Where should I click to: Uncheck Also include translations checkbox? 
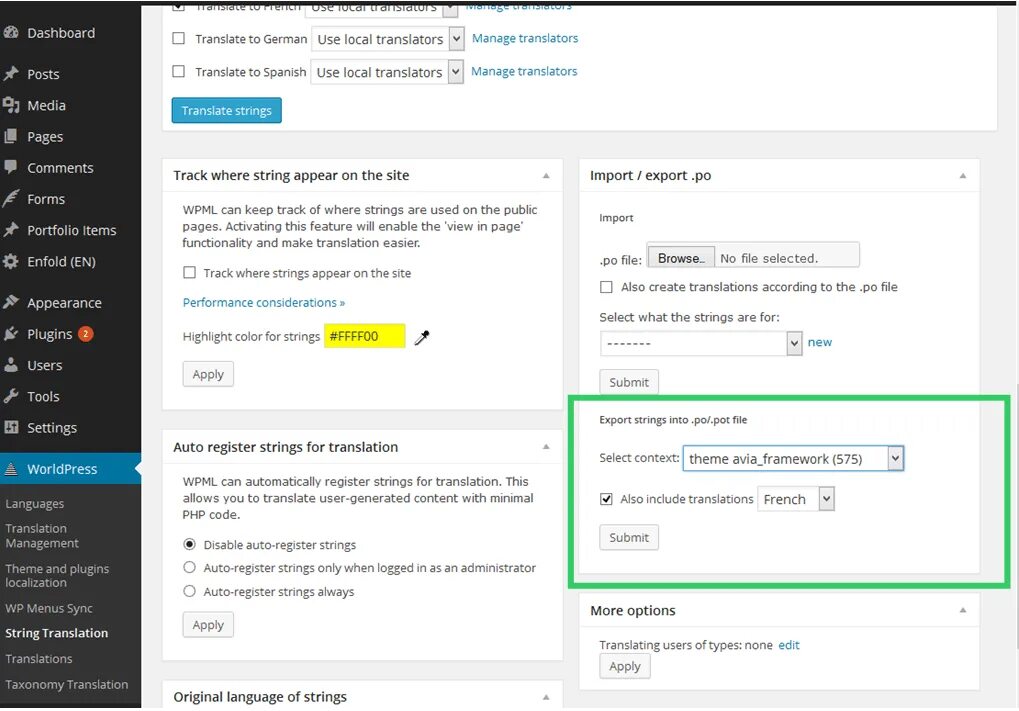tap(606, 499)
